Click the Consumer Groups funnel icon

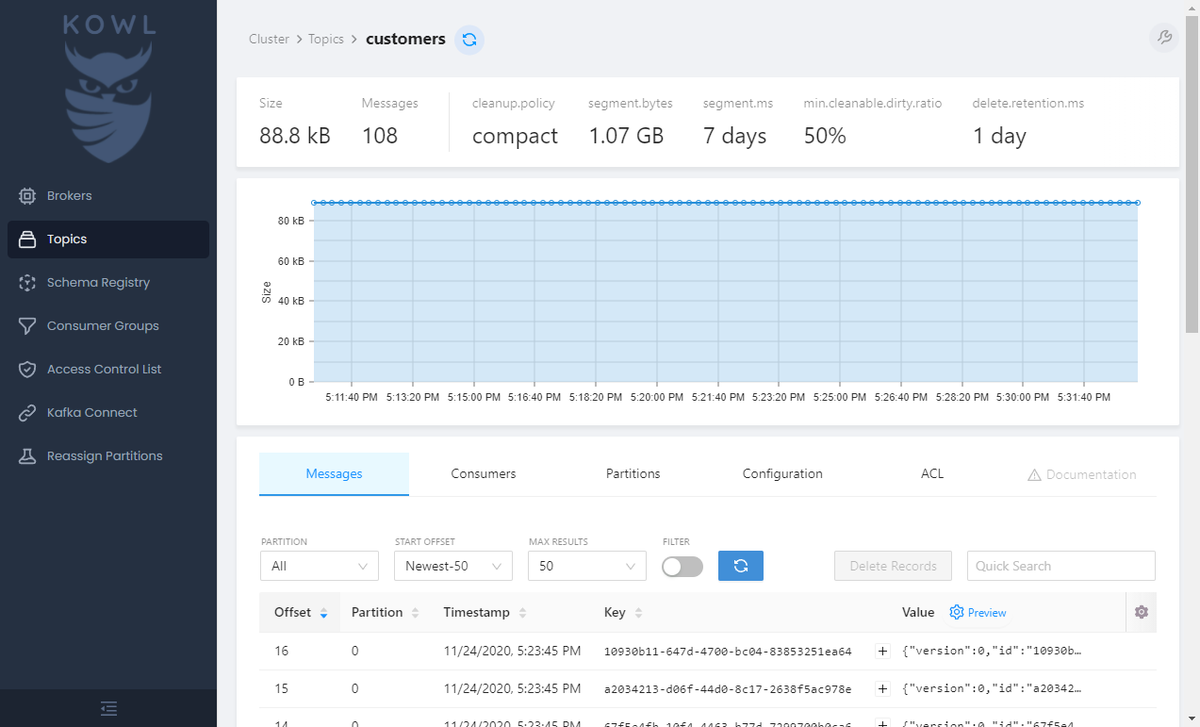click(x=28, y=326)
